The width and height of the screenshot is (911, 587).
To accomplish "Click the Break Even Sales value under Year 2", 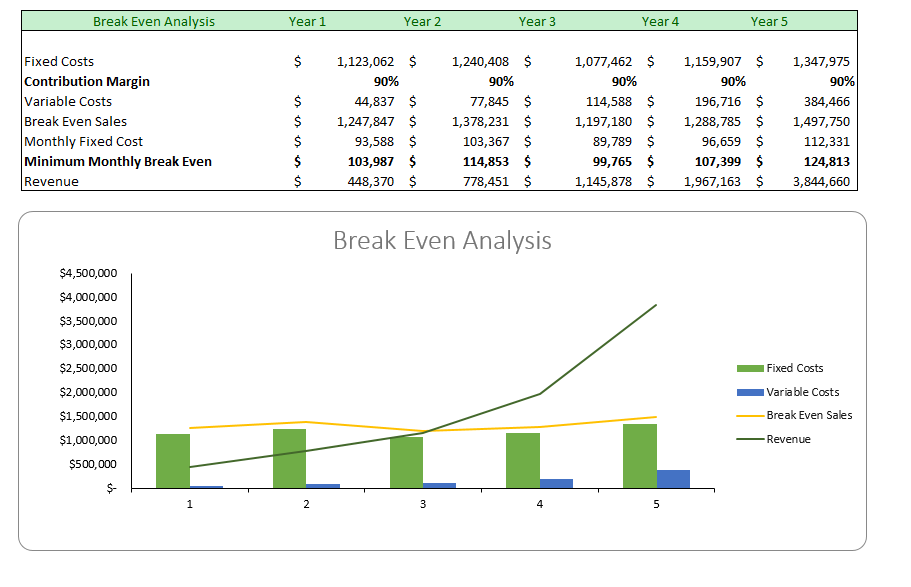I will tap(478, 121).
